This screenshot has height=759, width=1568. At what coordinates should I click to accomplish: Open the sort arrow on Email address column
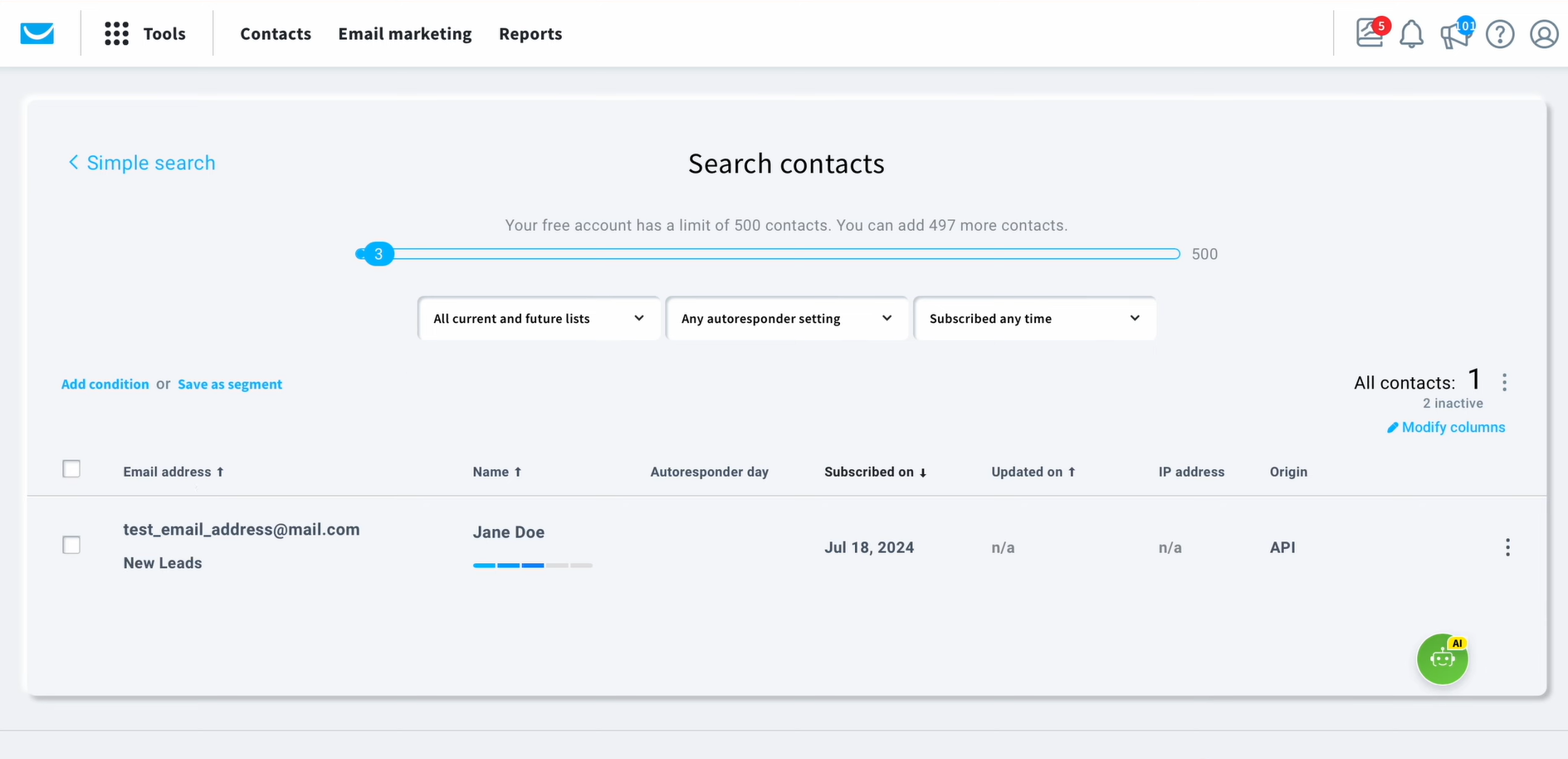221,472
